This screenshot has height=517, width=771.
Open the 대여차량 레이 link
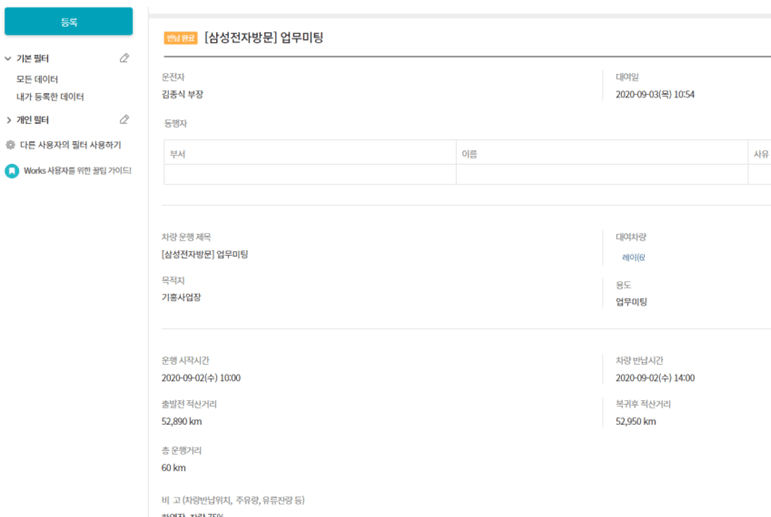[x=633, y=257]
